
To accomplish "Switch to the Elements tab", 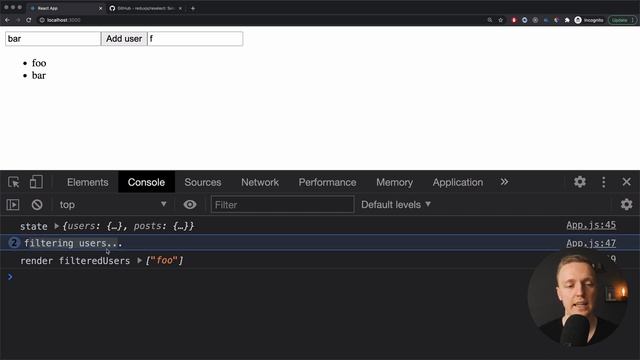I will coord(88,182).
